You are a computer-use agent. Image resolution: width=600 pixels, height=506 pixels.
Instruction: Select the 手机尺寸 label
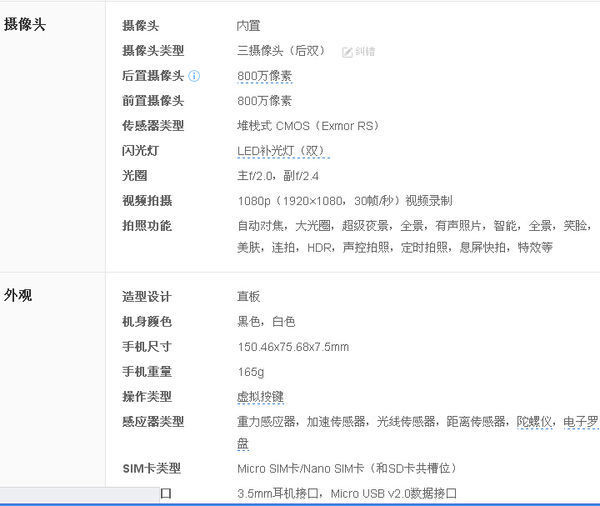click(x=147, y=347)
